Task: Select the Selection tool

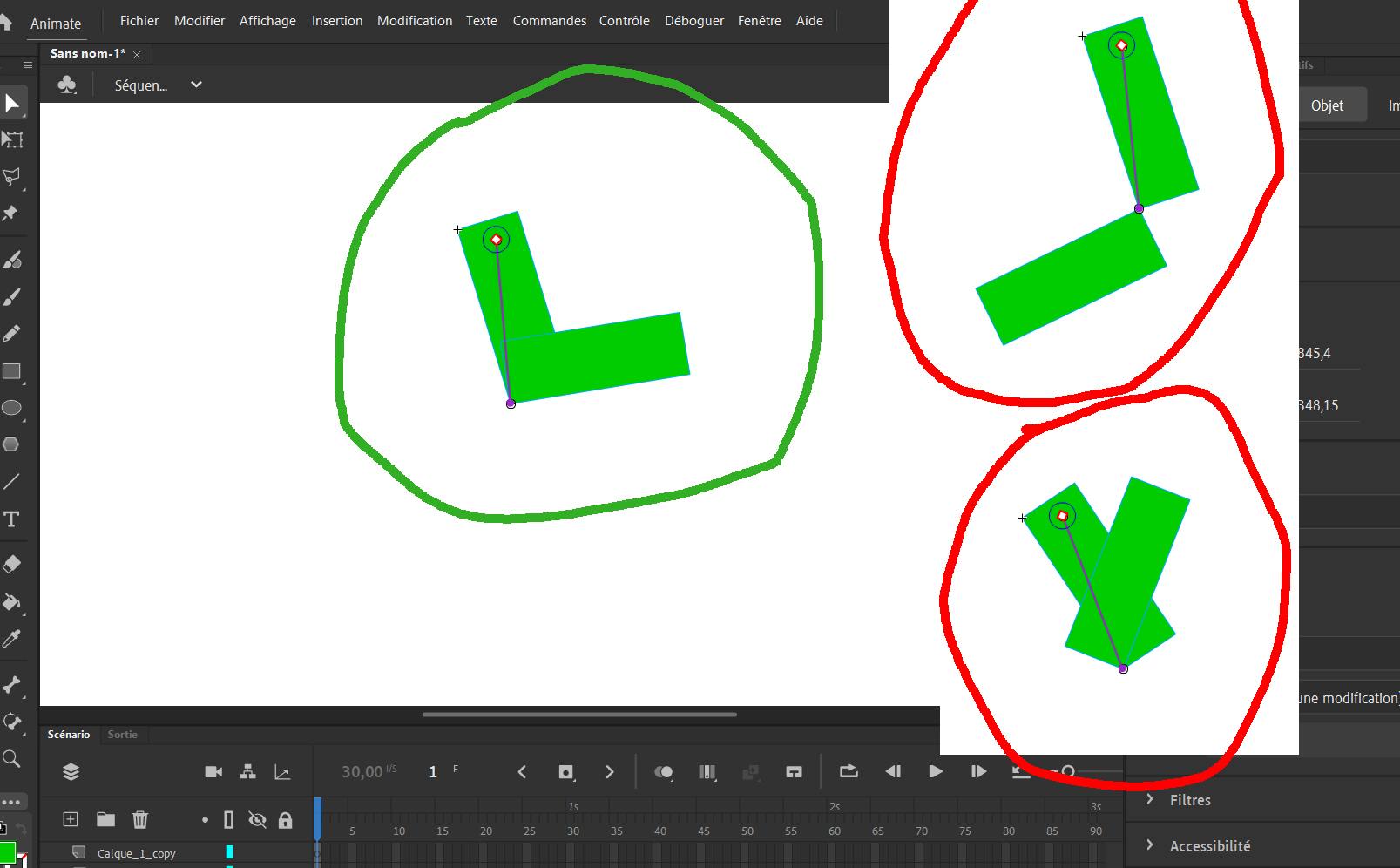Action: coord(13,102)
